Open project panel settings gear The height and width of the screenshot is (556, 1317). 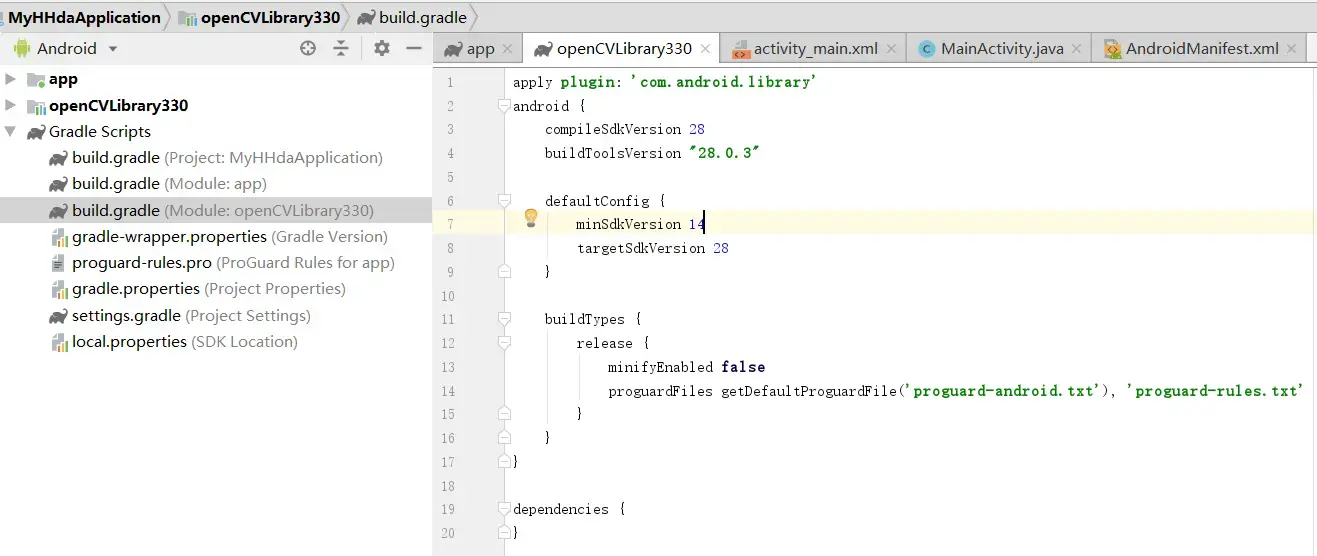[x=381, y=48]
